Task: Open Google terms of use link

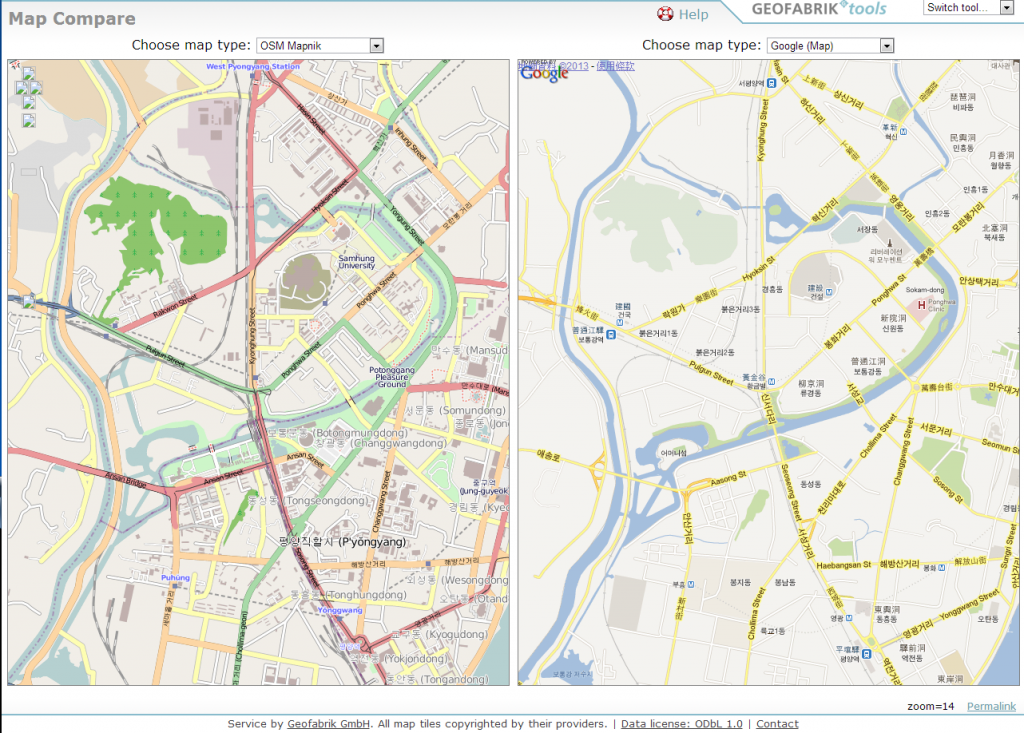Action: point(615,65)
